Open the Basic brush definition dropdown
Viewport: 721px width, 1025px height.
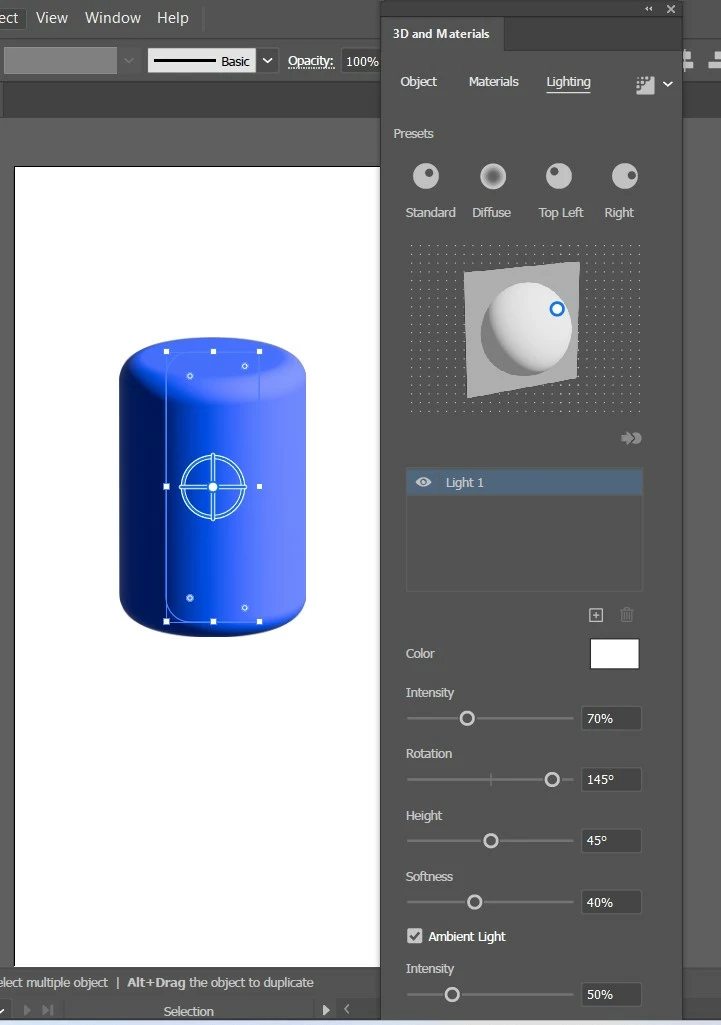(x=267, y=61)
